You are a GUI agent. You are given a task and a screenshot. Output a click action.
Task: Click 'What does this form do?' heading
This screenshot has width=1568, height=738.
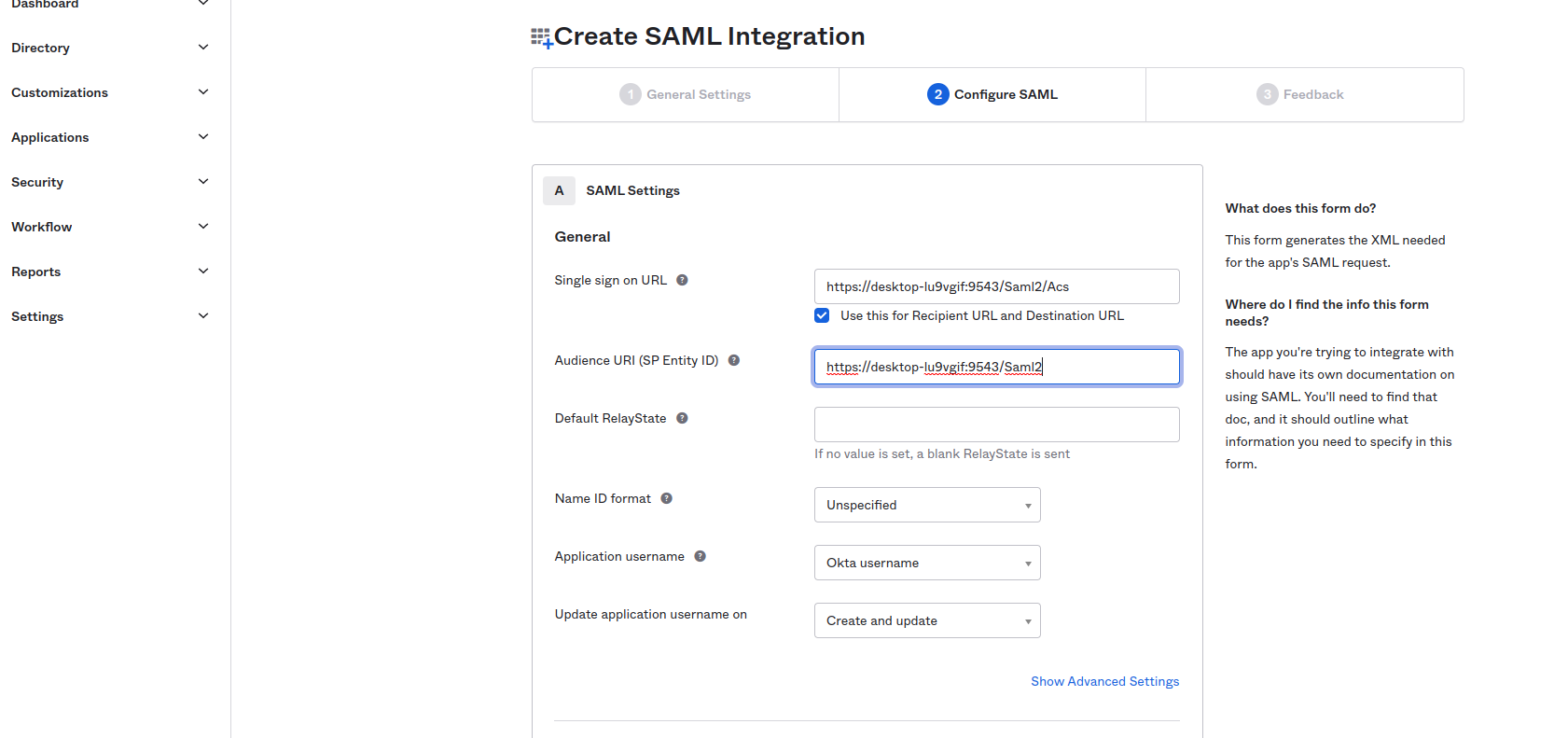[1300, 208]
